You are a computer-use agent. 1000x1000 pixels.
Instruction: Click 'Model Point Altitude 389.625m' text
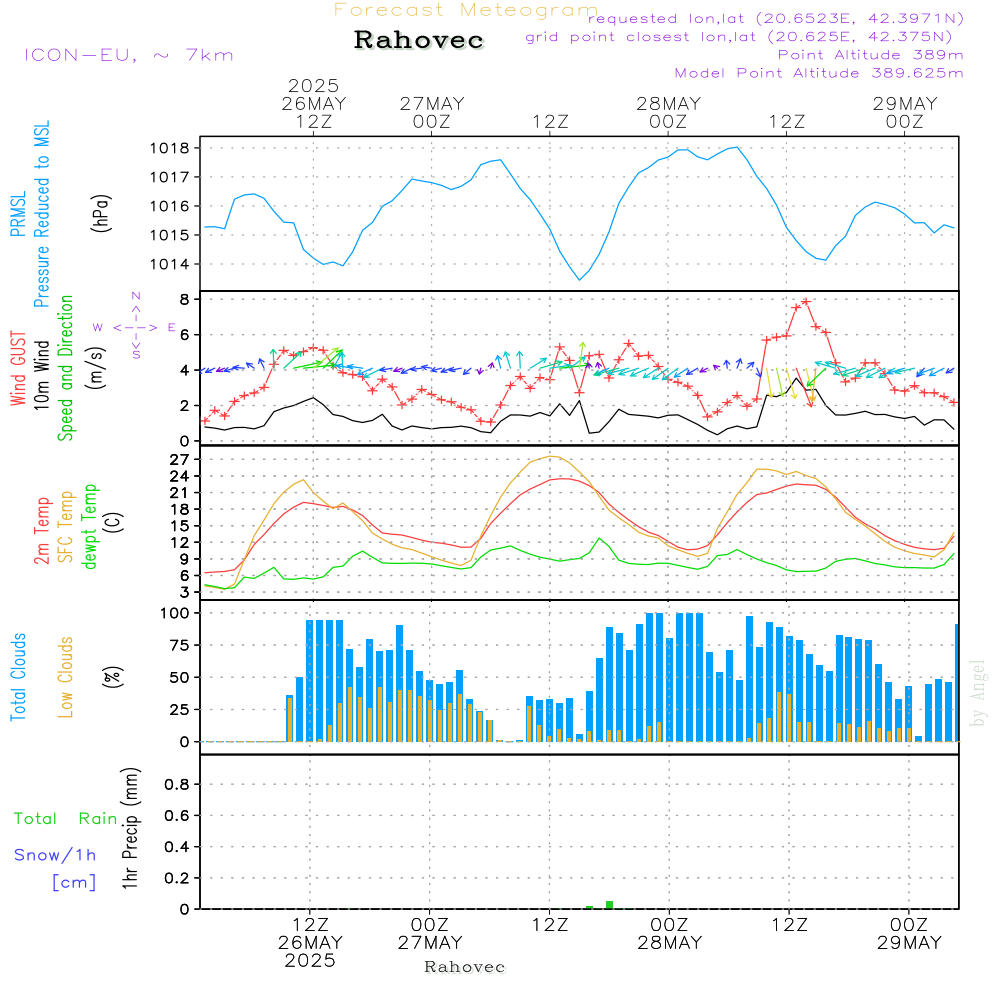tap(819, 73)
